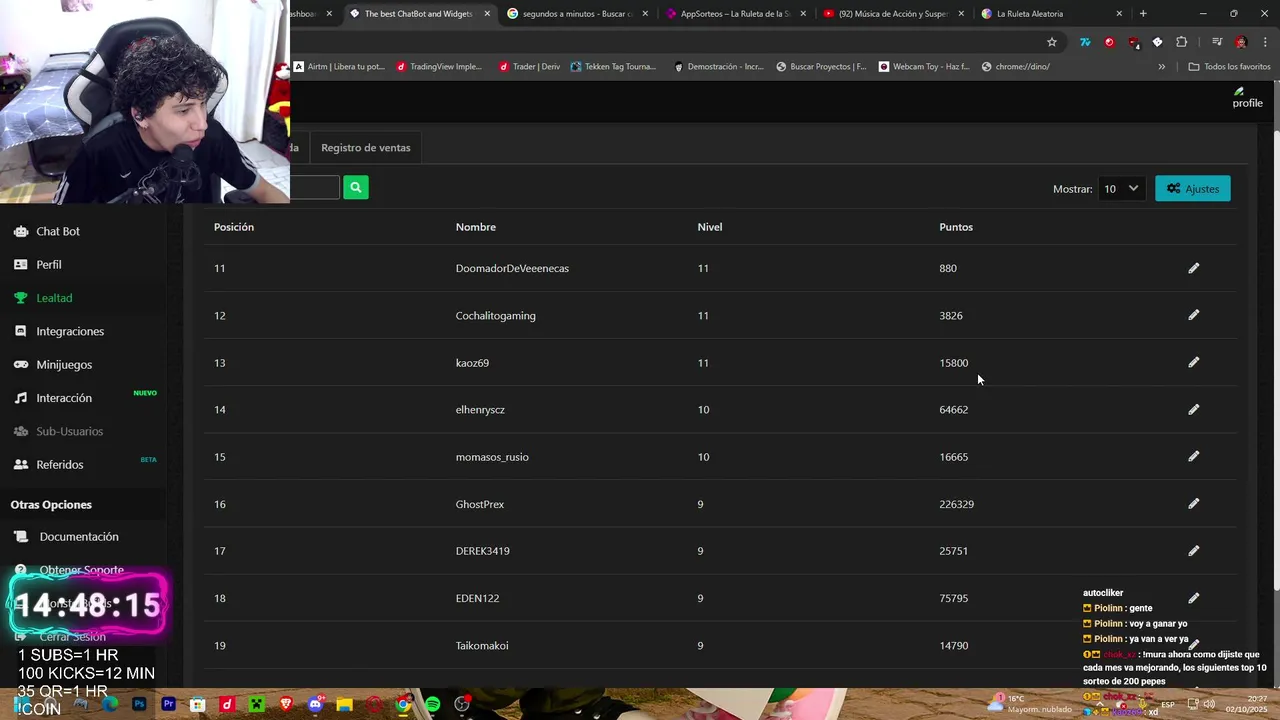Click the Posición column header
1280x720 pixels.
click(x=234, y=227)
